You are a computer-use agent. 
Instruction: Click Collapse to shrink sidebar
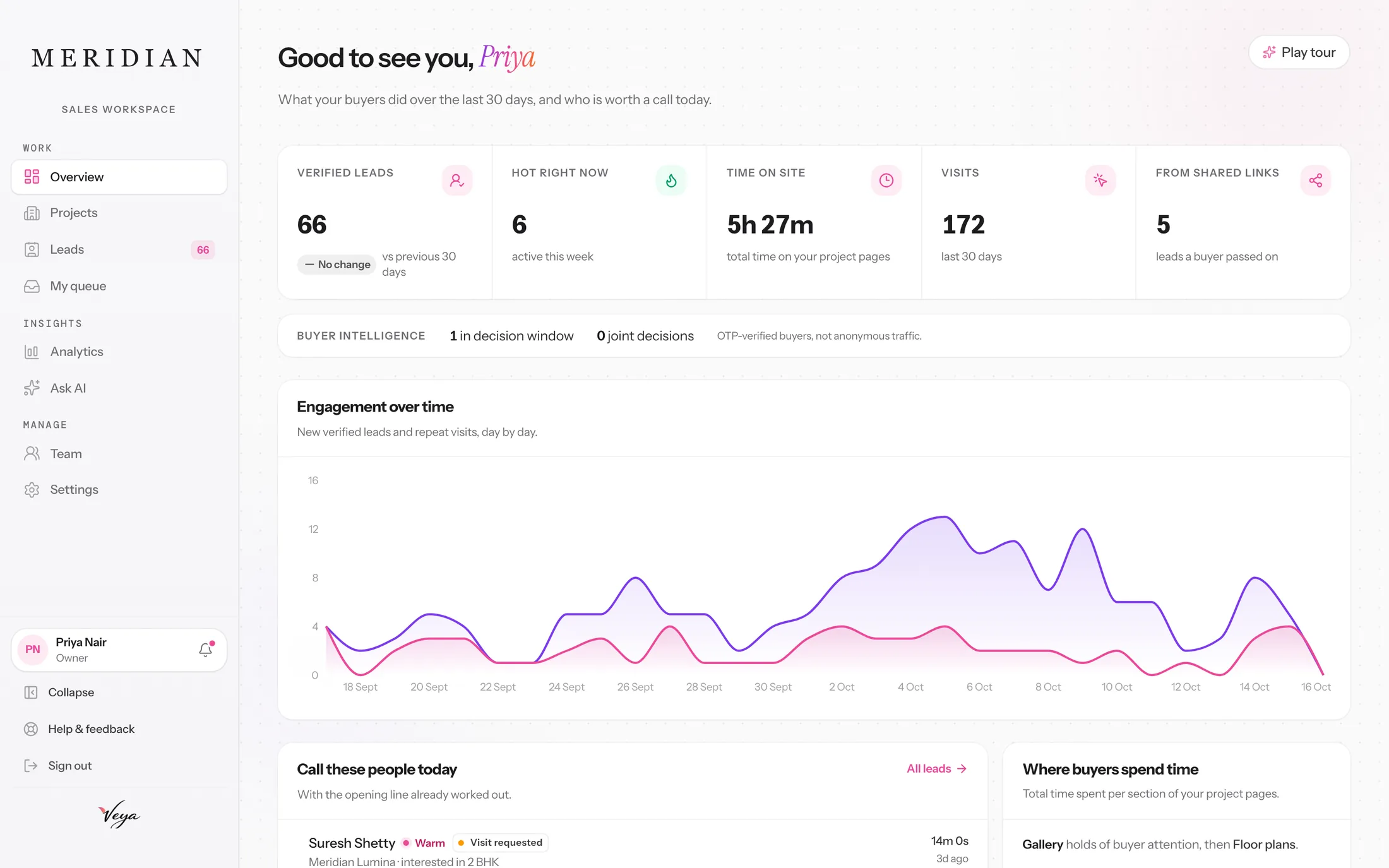pyautogui.click(x=119, y=693)
